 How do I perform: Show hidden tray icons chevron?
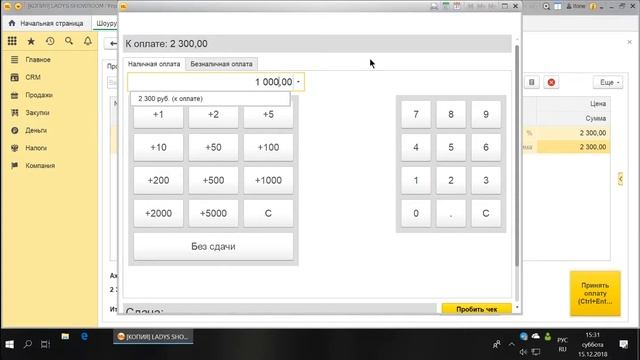pos(511,344)
